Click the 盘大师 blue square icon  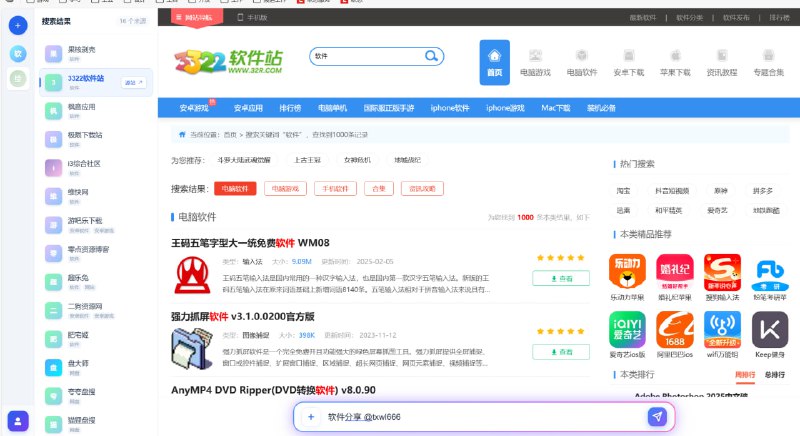(x=54, y=368)
